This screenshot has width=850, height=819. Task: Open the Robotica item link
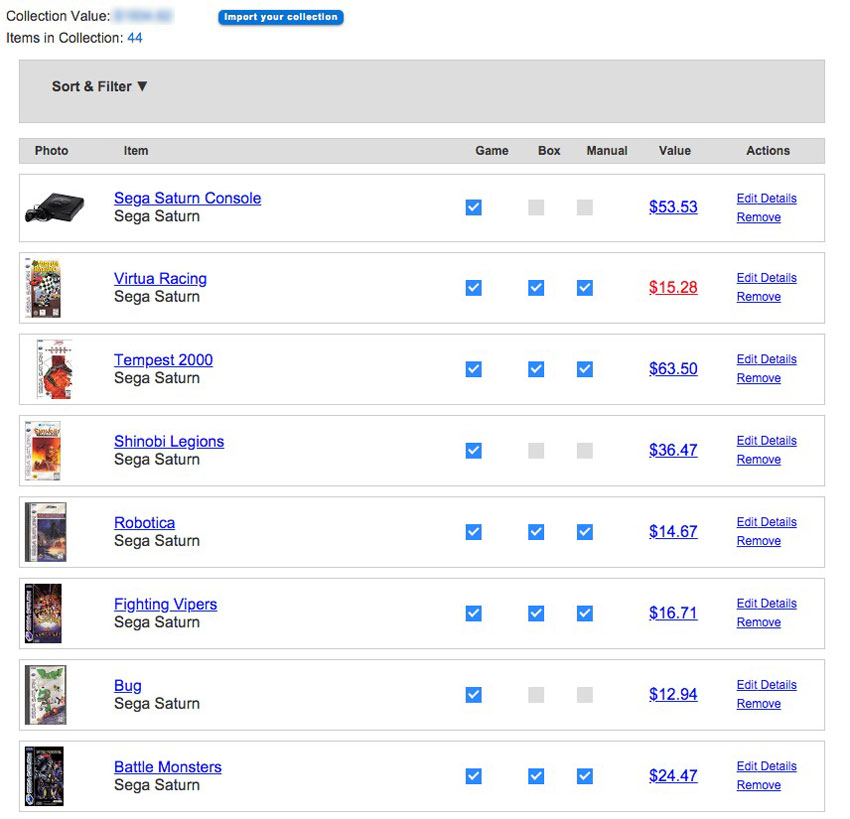tap(144, 523)
